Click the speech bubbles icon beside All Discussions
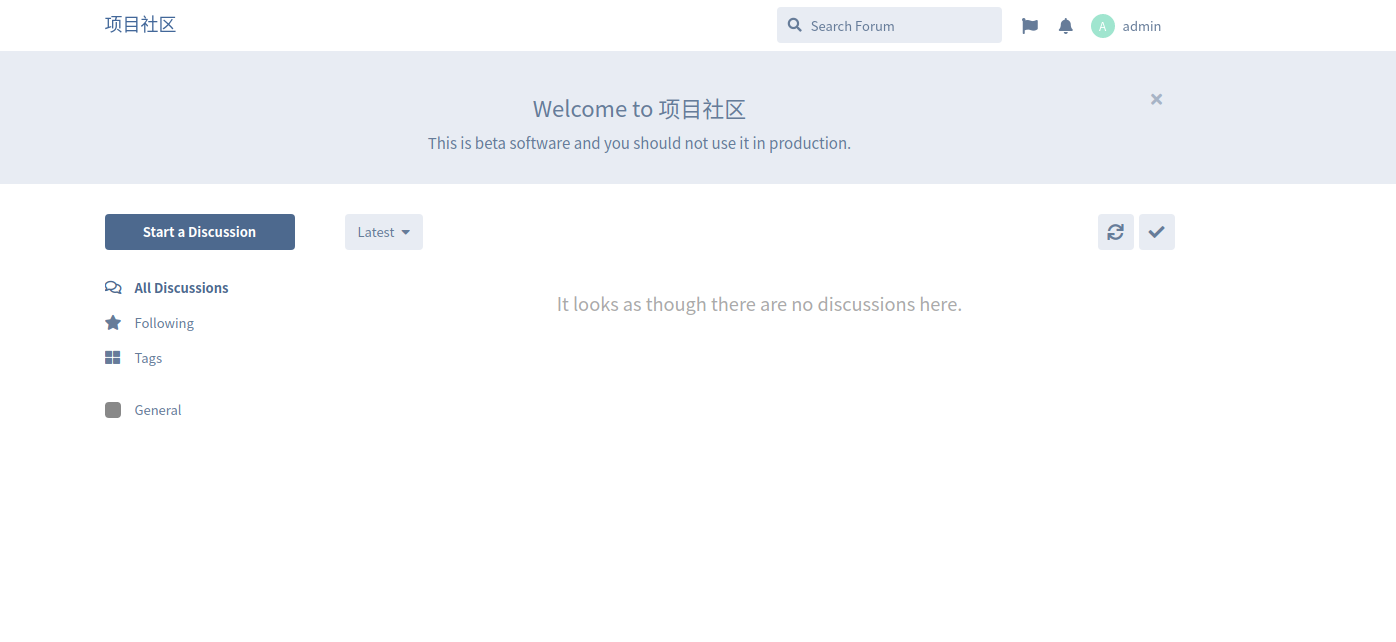This screenshot has height=642, width=1396. click(113, 288)
